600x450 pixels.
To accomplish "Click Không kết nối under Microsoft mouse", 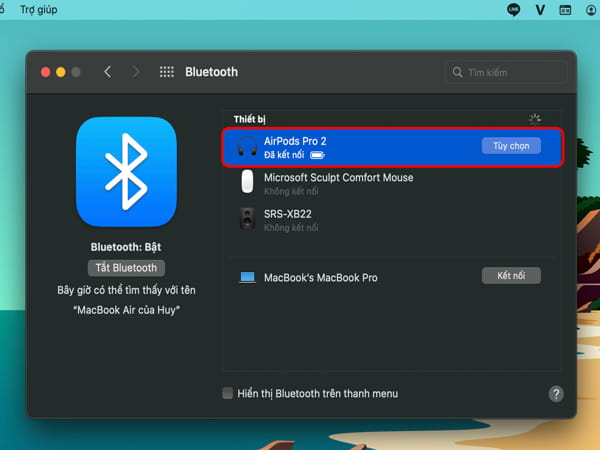I will pos(291,191).
